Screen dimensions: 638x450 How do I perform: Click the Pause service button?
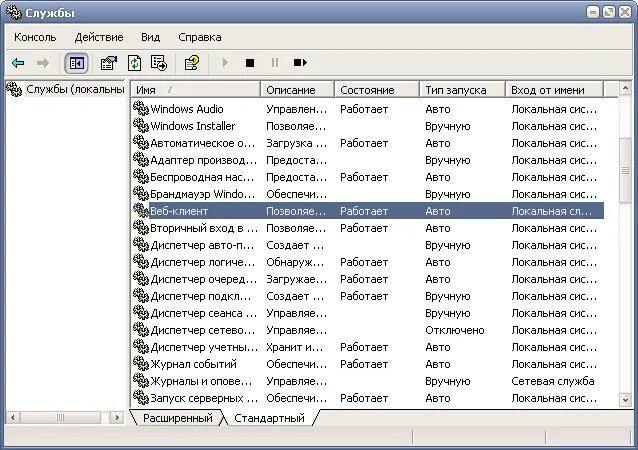[275, 63]
